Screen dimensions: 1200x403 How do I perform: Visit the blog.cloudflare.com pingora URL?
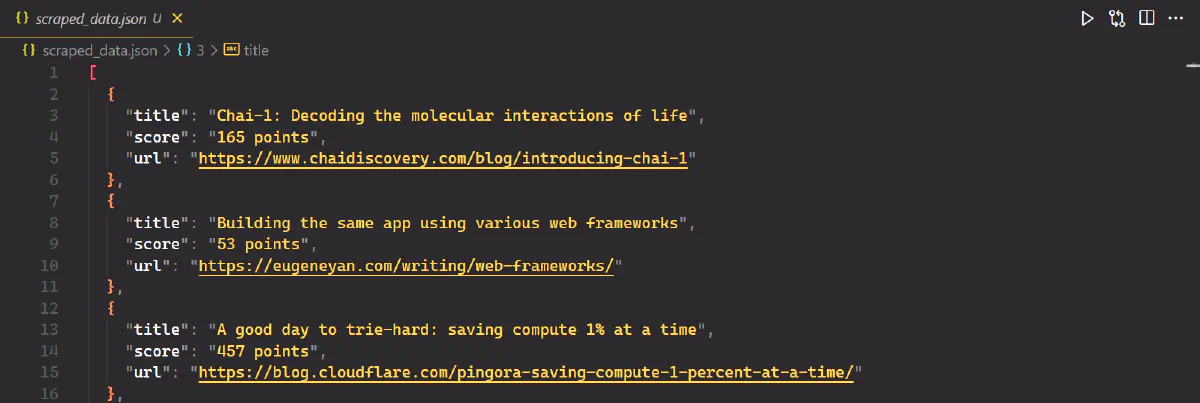(x=526, y=373)
